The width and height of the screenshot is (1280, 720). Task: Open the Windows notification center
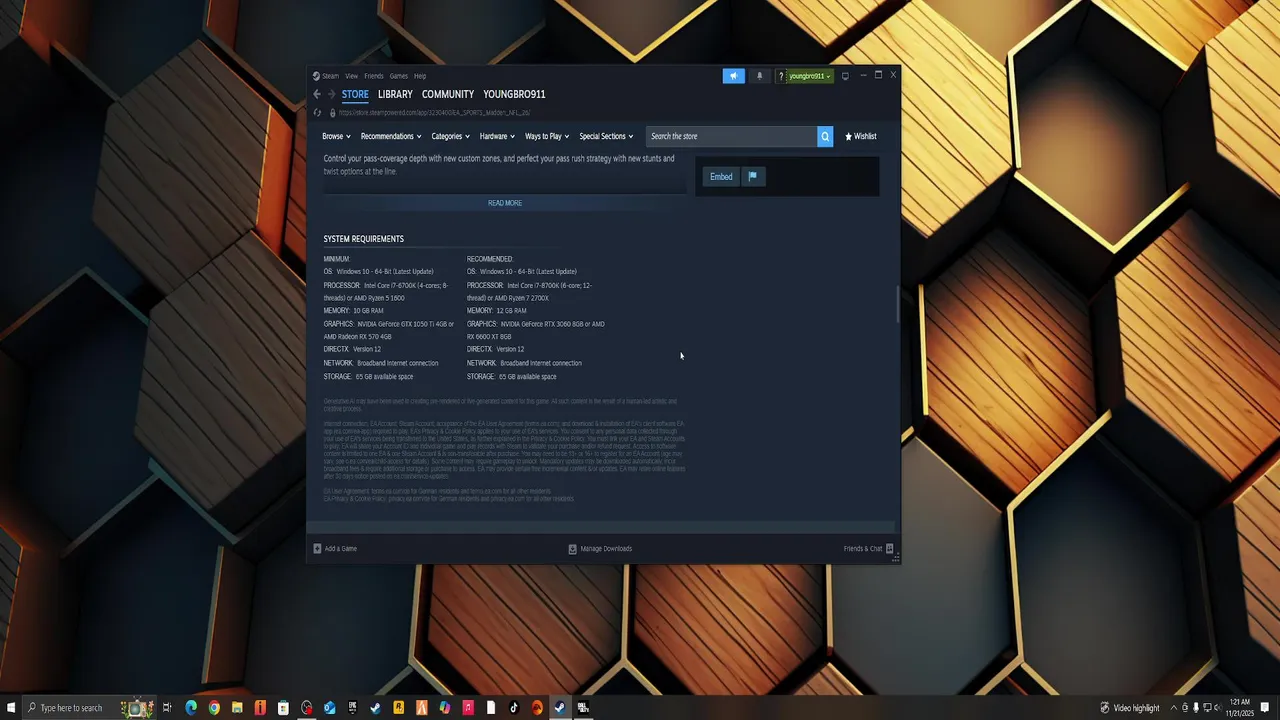[x=1264, y=708]
